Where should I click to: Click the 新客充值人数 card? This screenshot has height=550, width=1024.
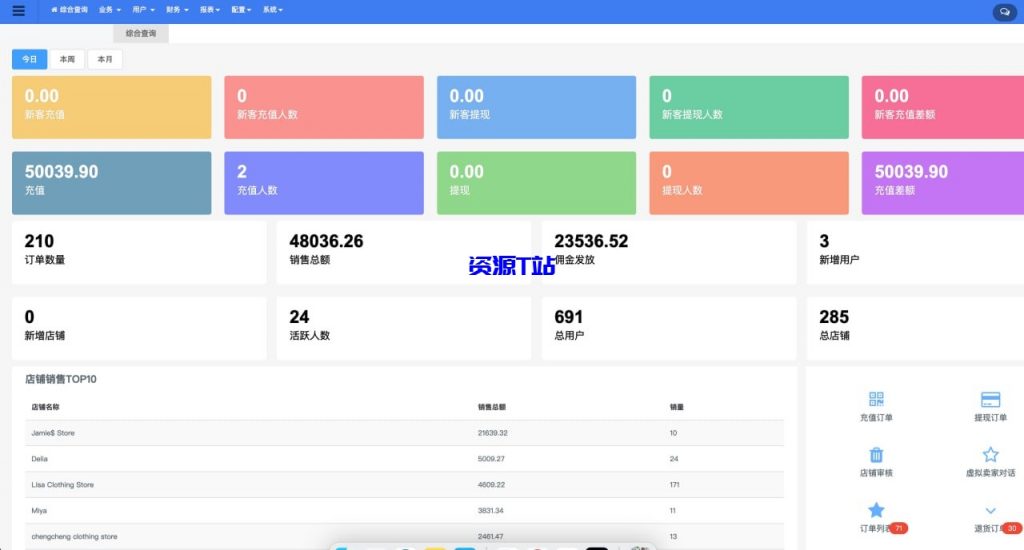(324, 107)
